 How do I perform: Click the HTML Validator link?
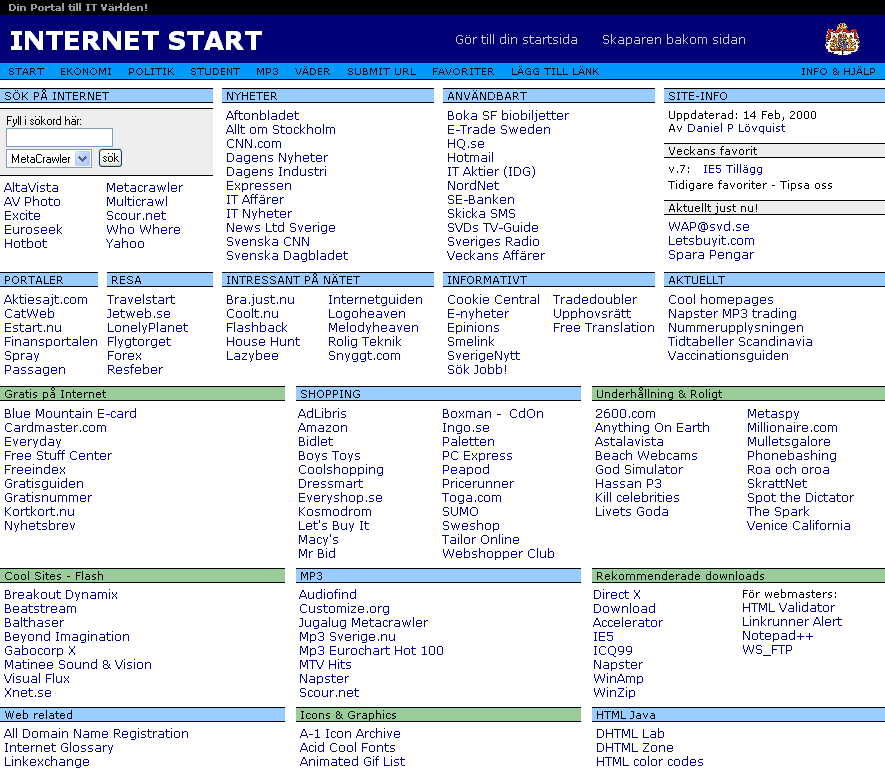(x=788, y=608)
